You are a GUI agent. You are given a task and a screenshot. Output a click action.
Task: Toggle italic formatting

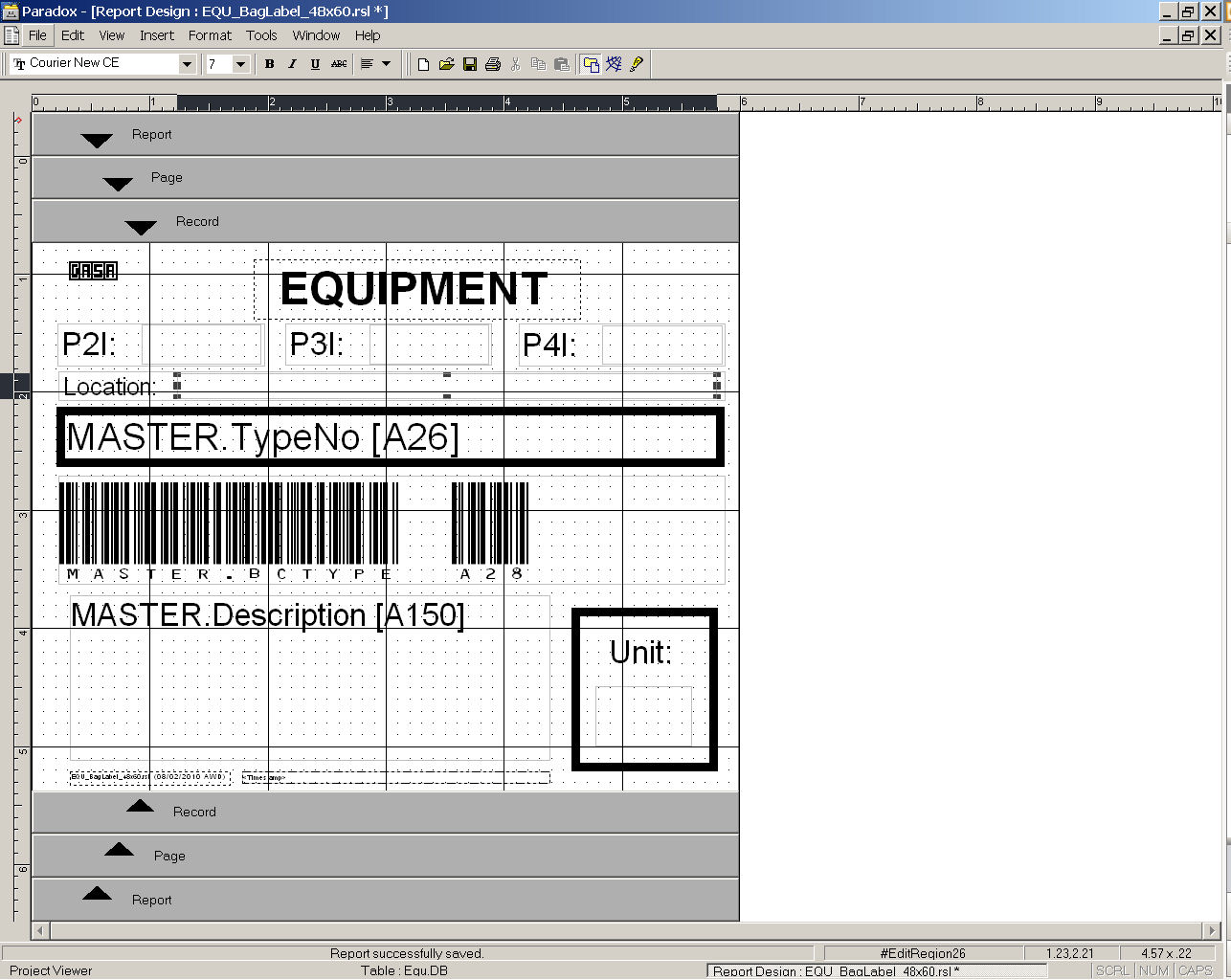tap(293, 64)
